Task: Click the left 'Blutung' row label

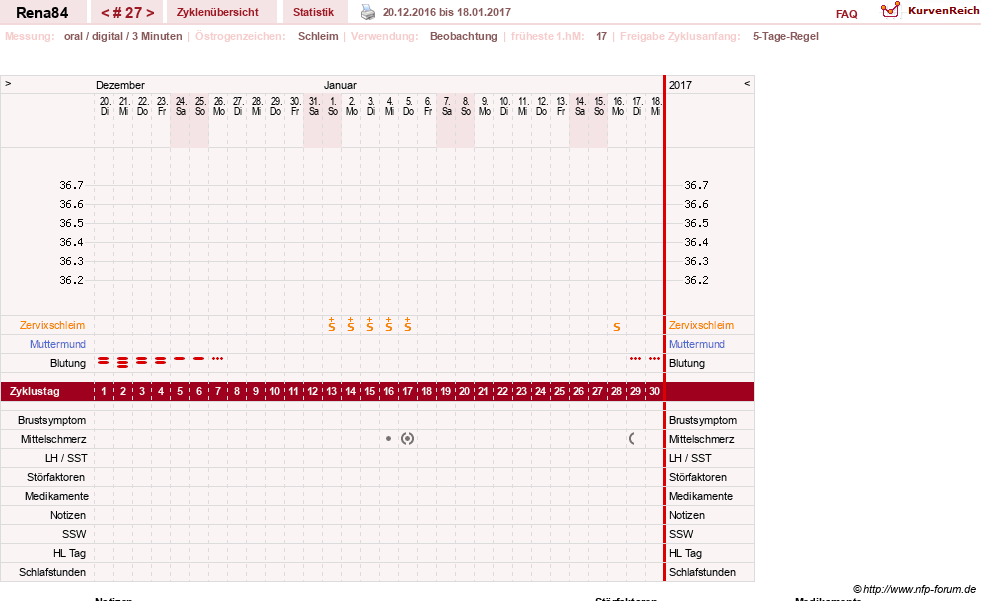Action: tap(68, 363)
